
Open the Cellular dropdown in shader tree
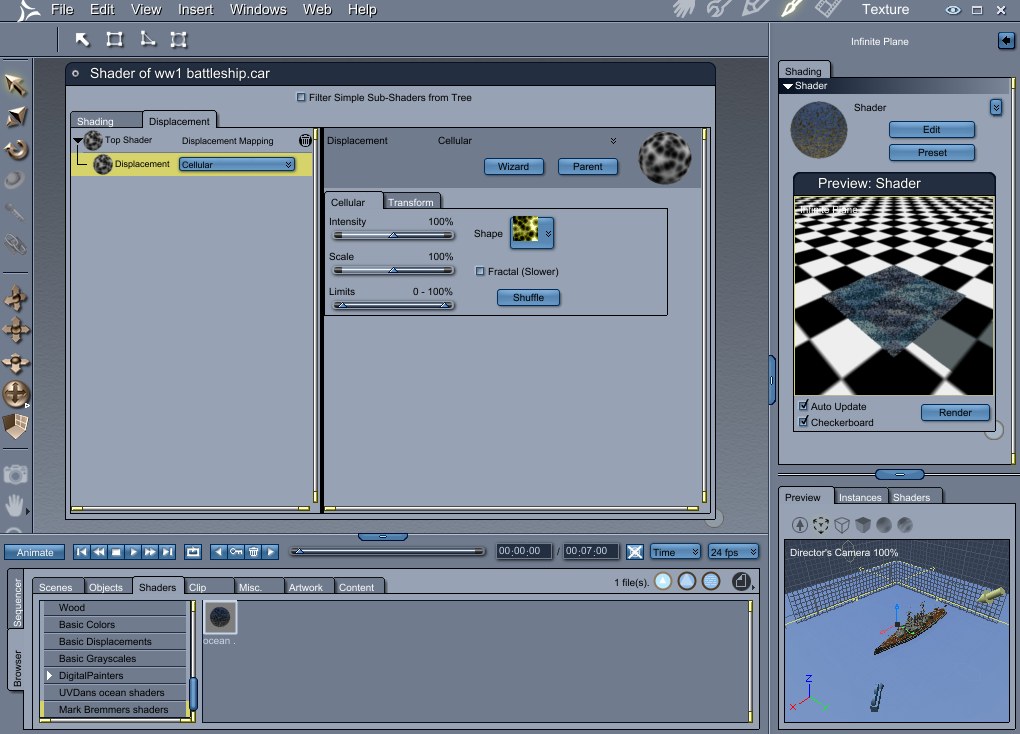(x=237, y=165)
